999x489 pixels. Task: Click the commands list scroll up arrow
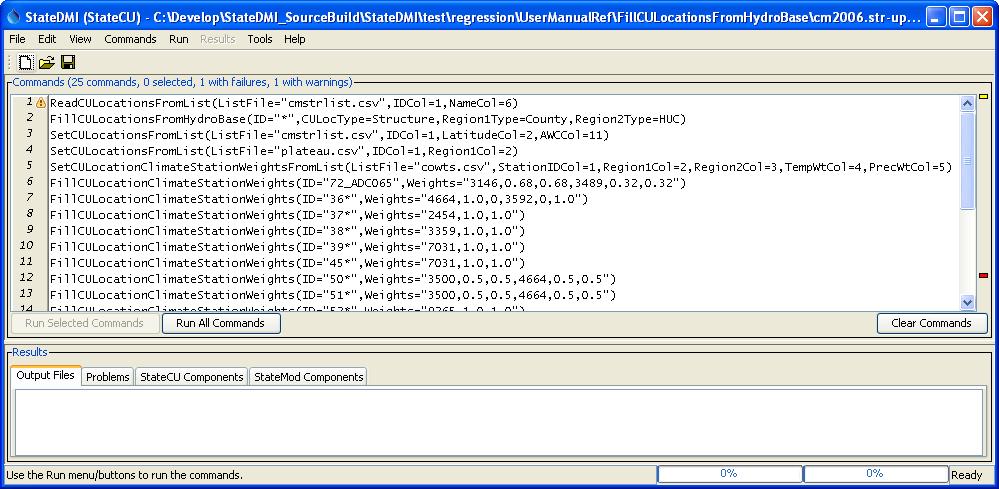967,104
